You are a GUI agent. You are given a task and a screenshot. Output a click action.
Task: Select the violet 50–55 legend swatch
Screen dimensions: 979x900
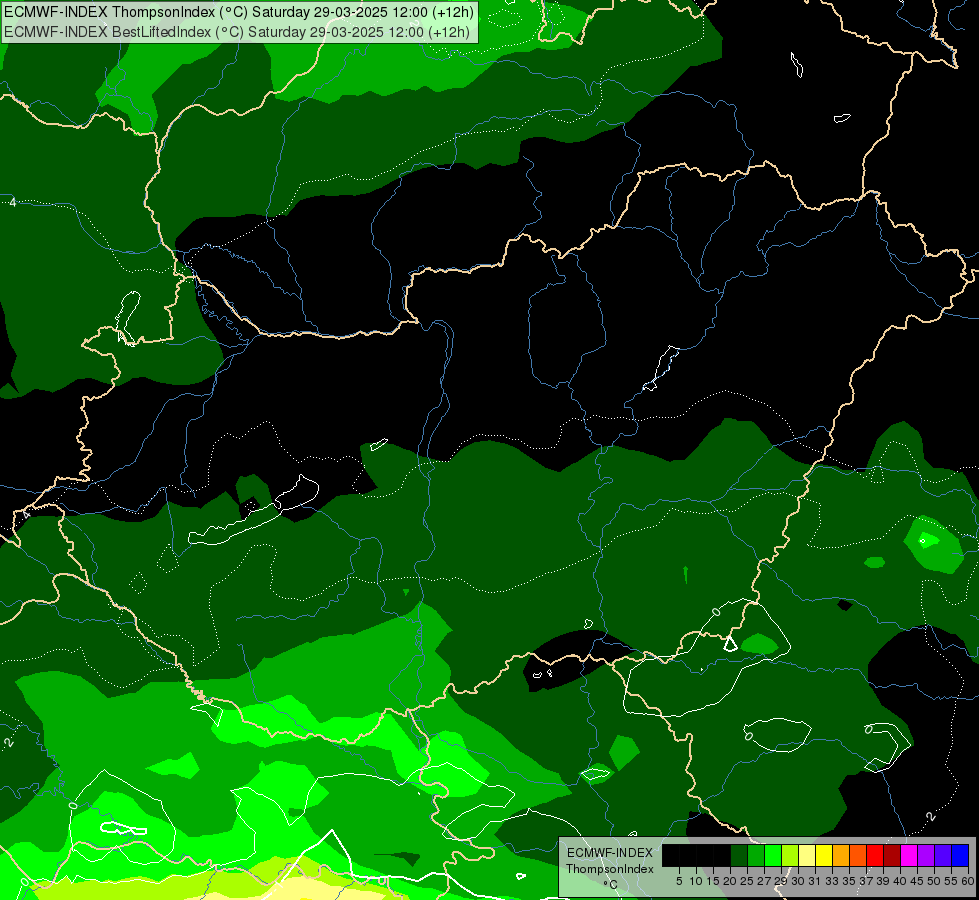tap(943, 855)
